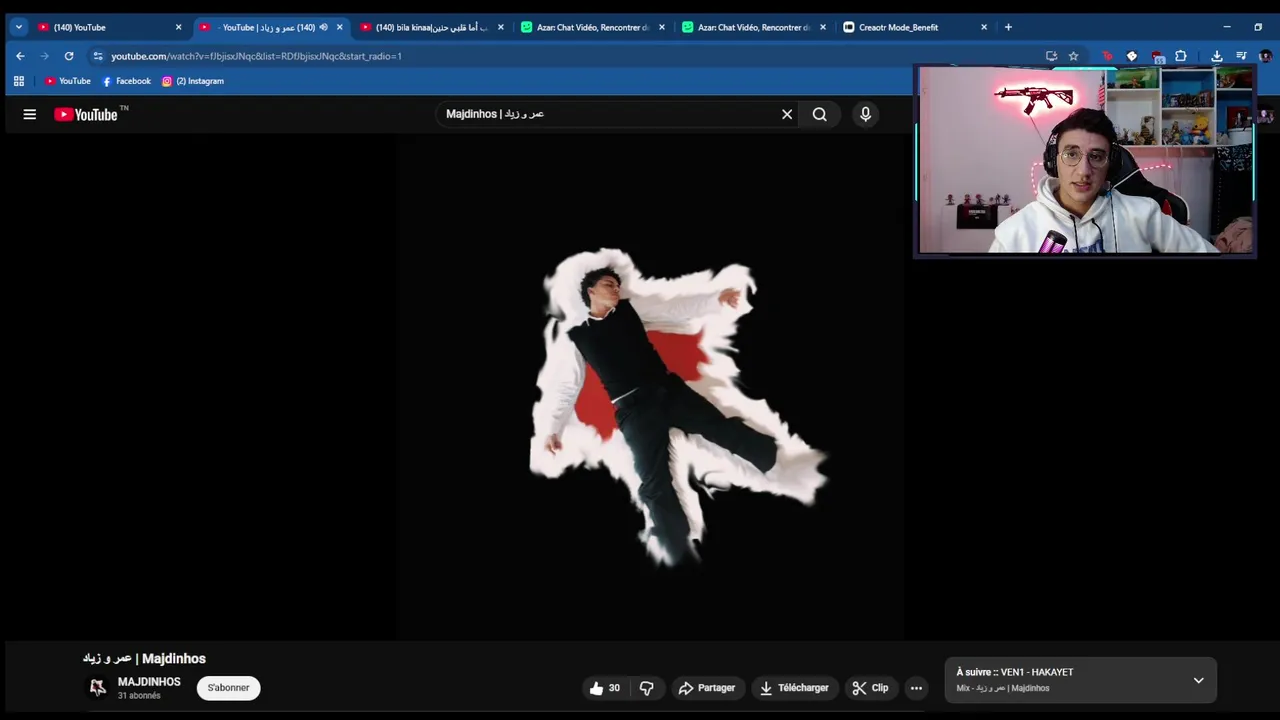Switch to the first Azar Chat Vidéo tab
Image resolution: width=1280 pixels, height=720 pixels.
pos(592,27)
